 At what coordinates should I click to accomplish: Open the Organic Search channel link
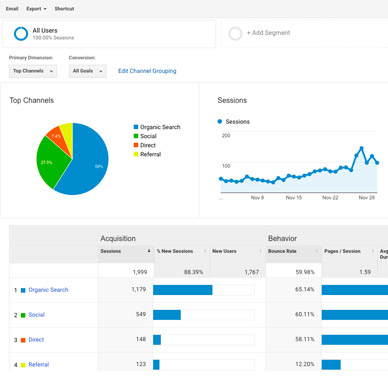coord(48,290)
